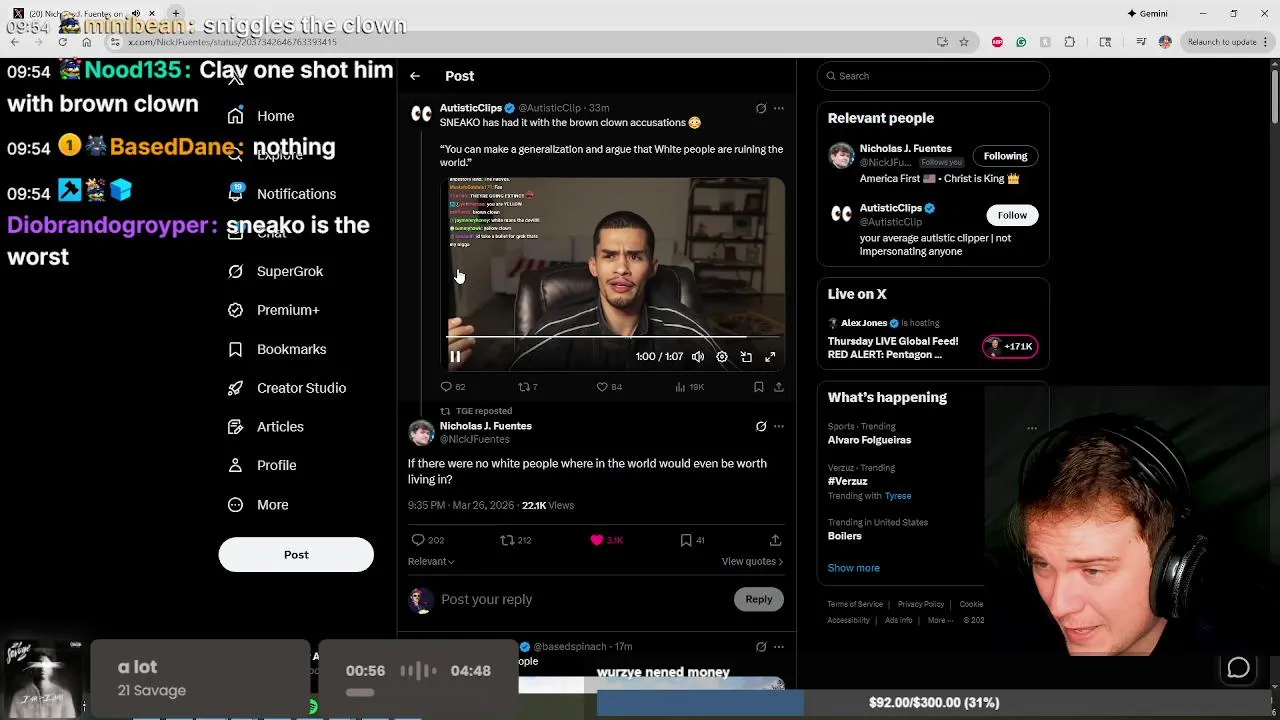Enable picture-in-picture on the video
The width and height of the screenshot is (1280, 720).
746,357
